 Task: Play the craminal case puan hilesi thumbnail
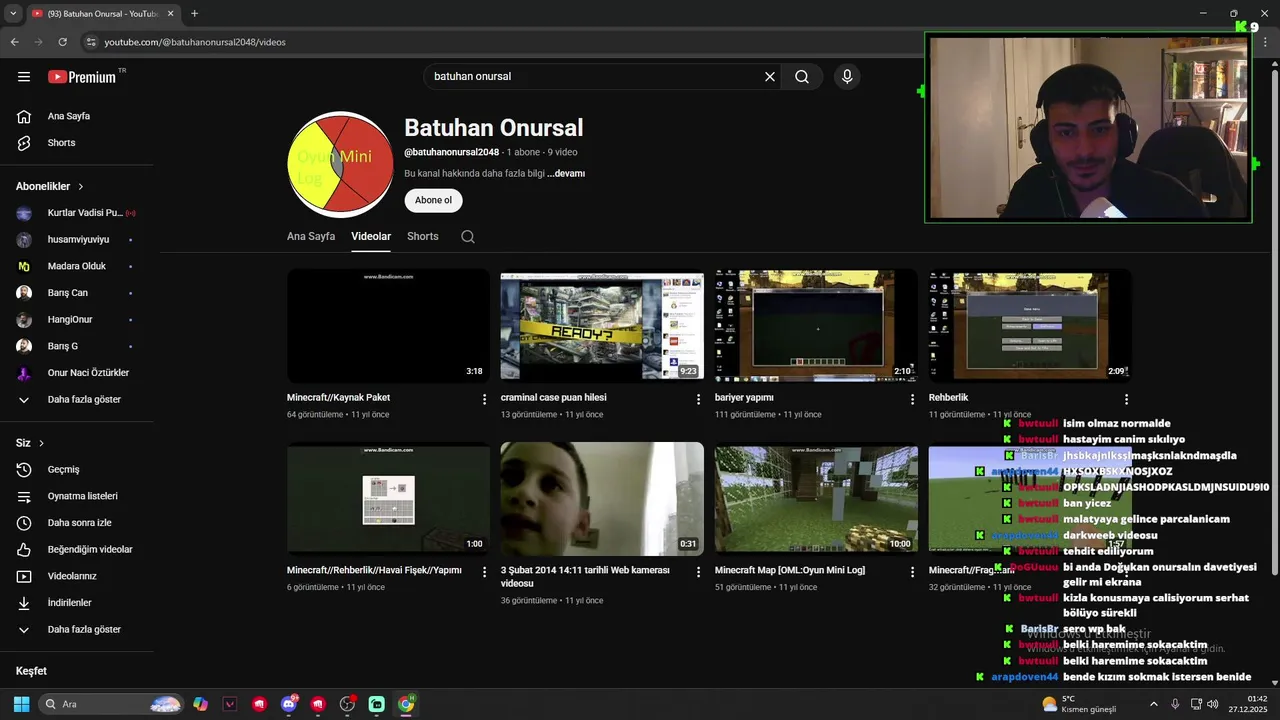[602, 325]
